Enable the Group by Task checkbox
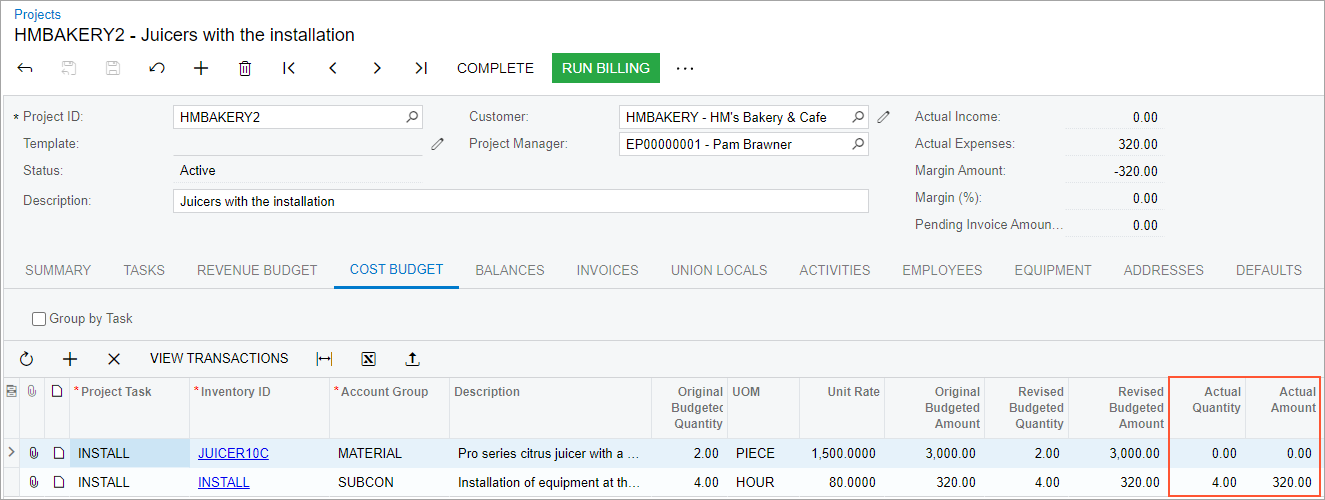This screenshot has height=500, width=1325. point(39,319)
